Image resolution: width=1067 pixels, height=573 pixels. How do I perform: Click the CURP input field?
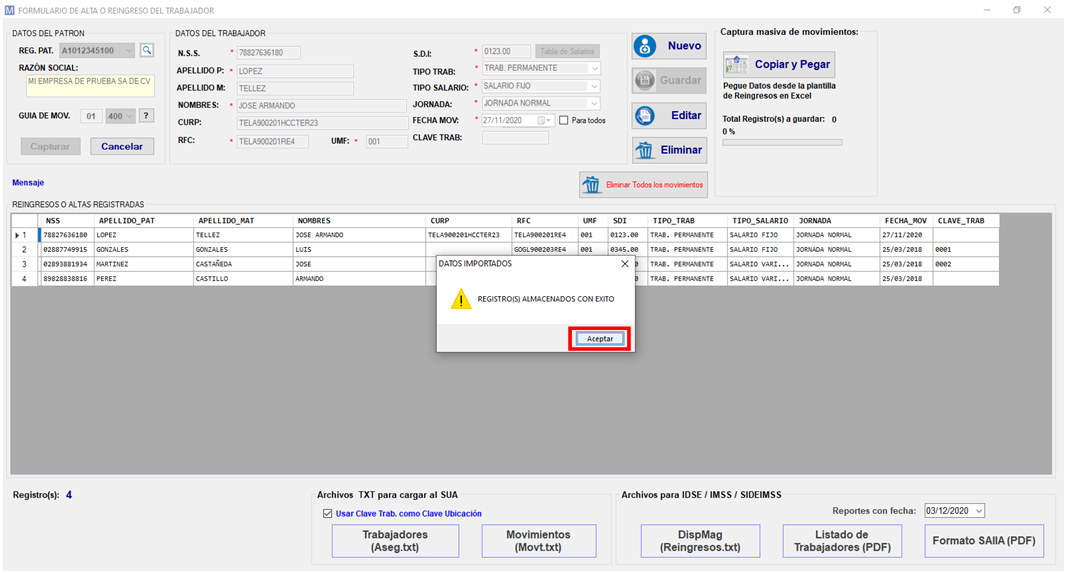(321, 123)
